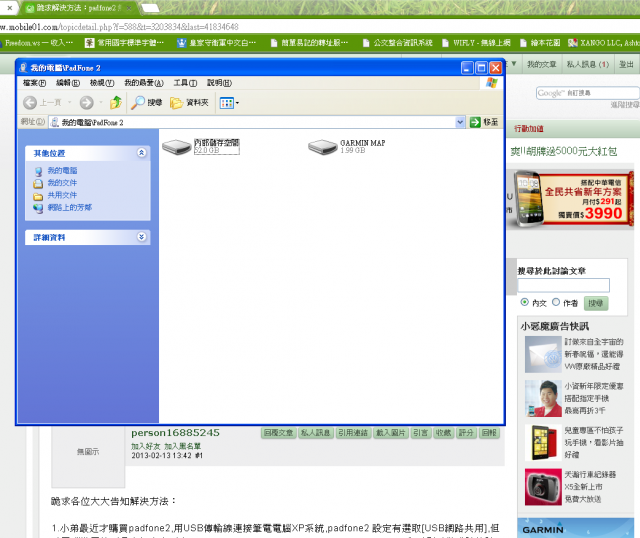The height and width of the screenshot is (538, 640).
Task: Click the 回報 button on post
Action: click(489, 433)
